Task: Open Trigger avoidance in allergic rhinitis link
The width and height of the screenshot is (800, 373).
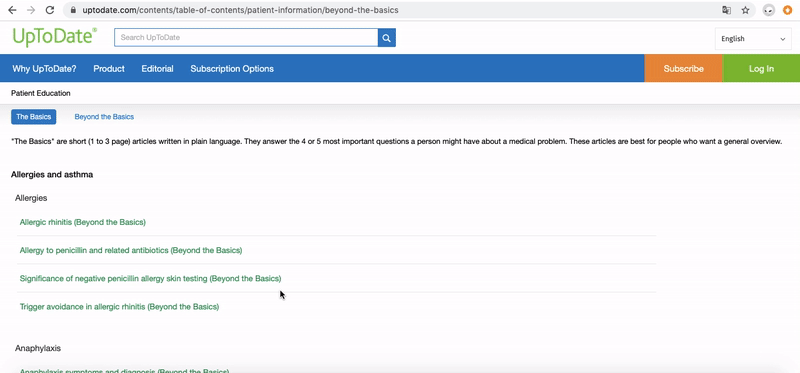Action: 119,307
